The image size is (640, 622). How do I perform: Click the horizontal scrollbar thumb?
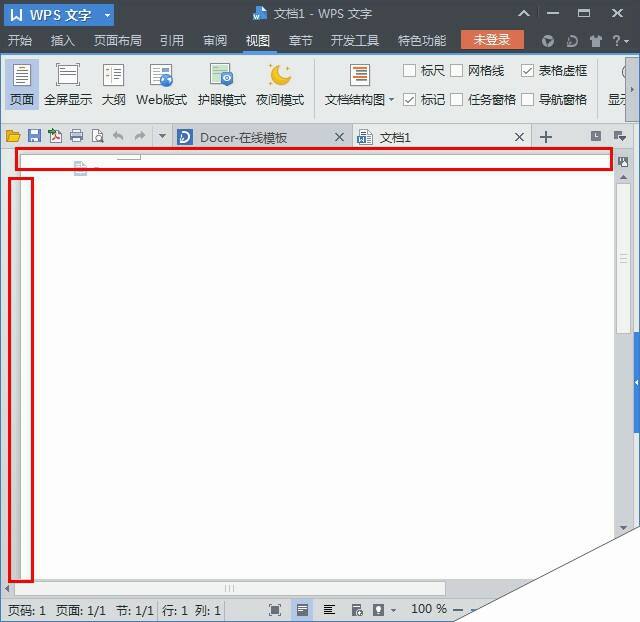coord(230,588)
